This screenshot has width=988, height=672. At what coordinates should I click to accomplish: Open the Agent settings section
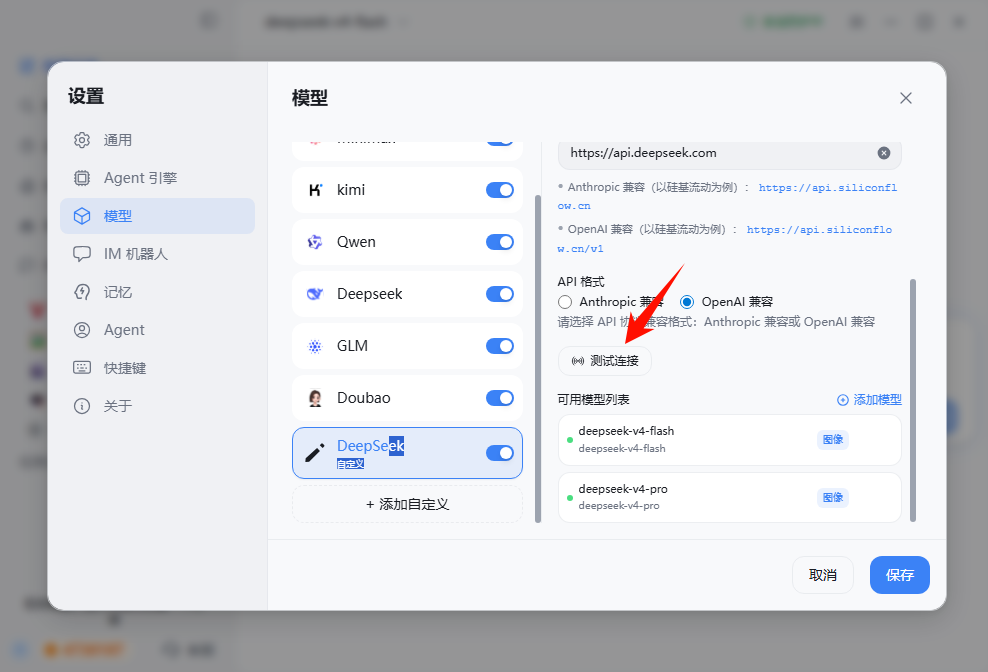click(157, 330)
